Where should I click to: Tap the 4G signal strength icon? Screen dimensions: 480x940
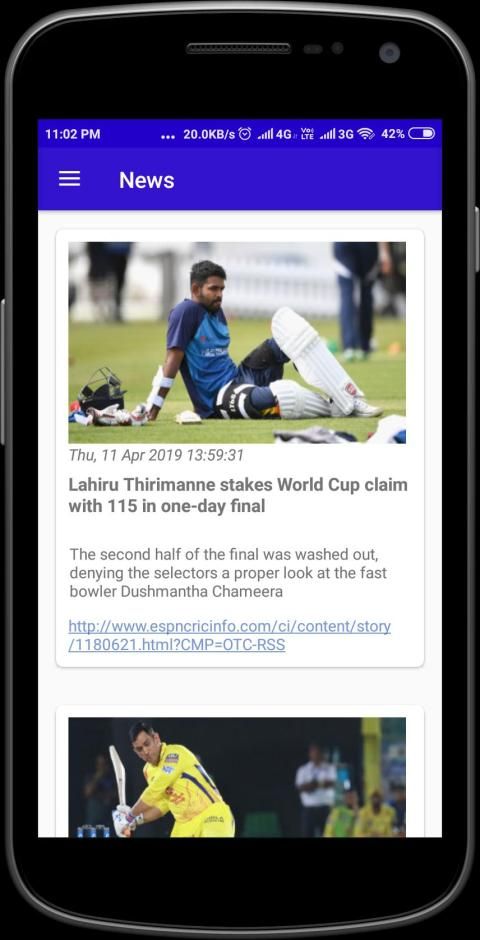274,134
